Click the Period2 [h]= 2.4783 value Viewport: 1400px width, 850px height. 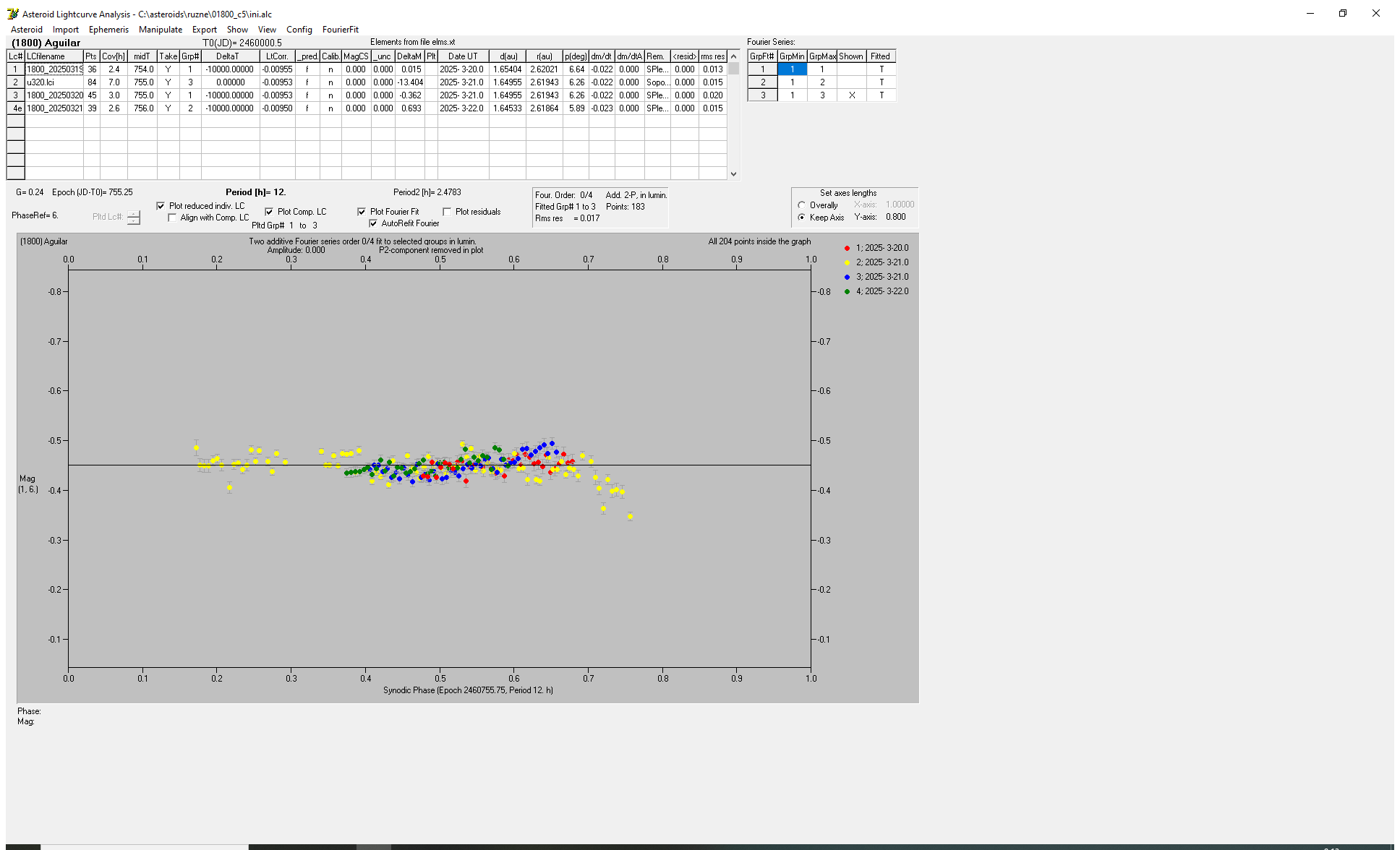427,192
